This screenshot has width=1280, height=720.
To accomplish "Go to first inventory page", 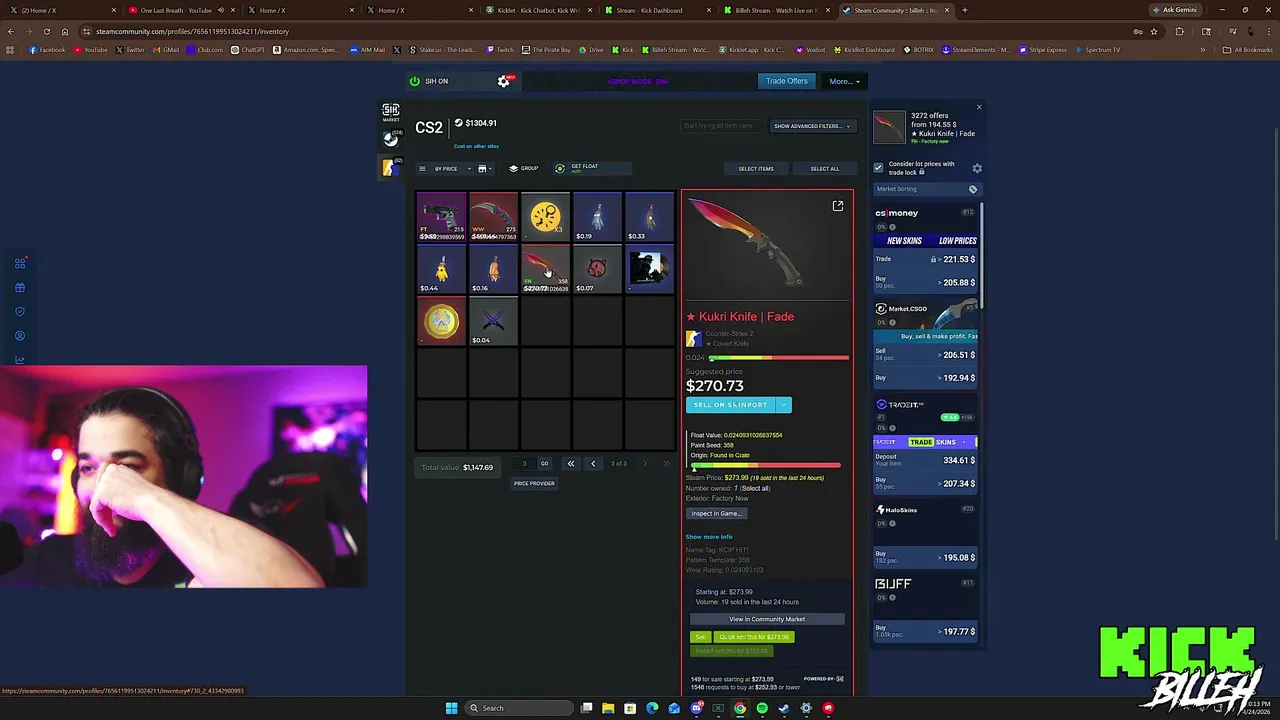I will coord(571,464).
